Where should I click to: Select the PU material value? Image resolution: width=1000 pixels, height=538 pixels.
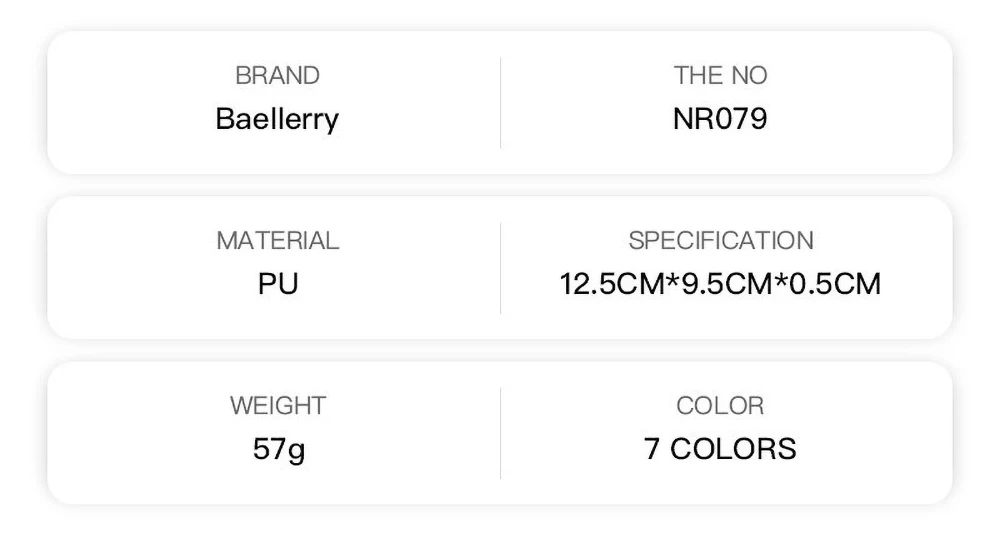tap(277, 283)
